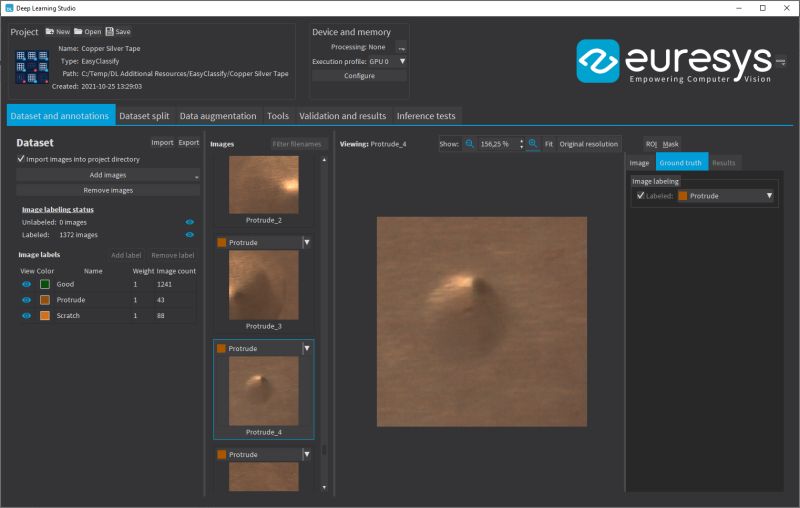Select the Protrude_3 thumbnail
Image resolution: width=800 pixels, height=508 pixels.
click(x=264, y=285)
